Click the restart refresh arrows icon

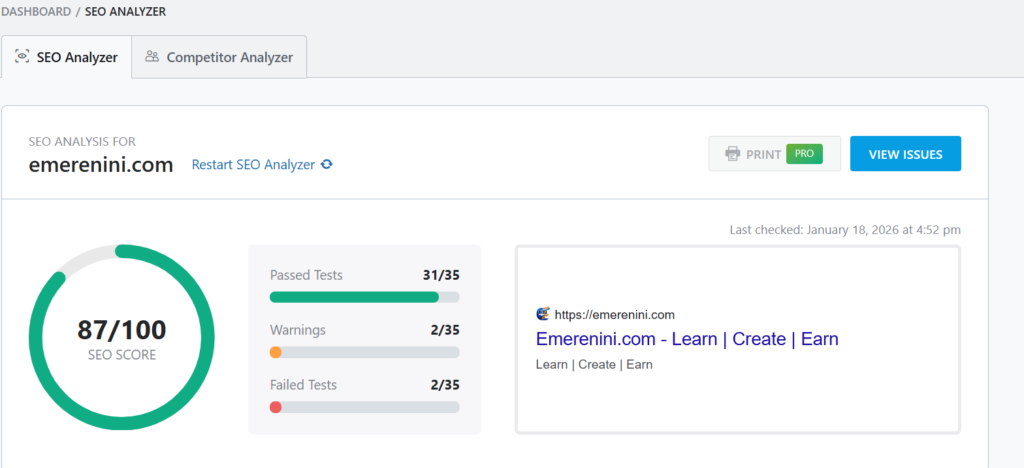327,164
